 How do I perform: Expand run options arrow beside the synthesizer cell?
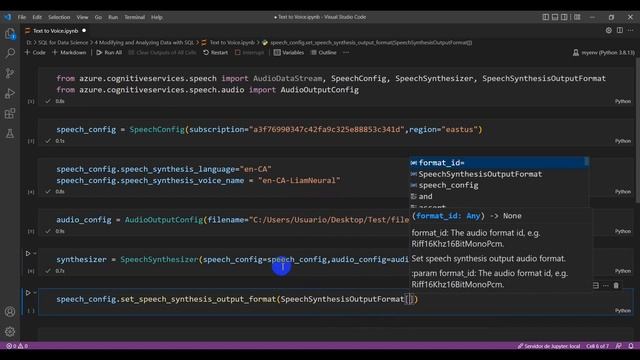pos(35,253)
